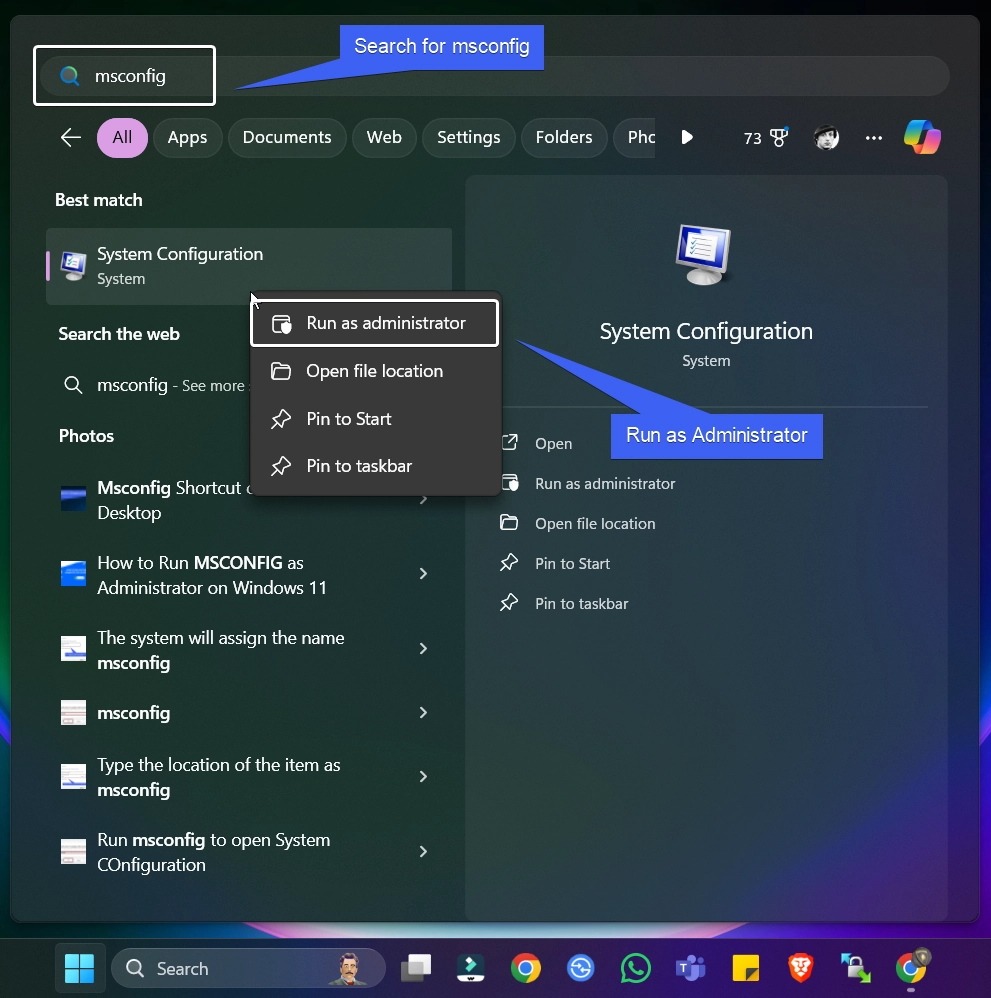The width and height of the screenshot is (991, 998).
Task: Click Open in the details pane
Action: point(553,444)
